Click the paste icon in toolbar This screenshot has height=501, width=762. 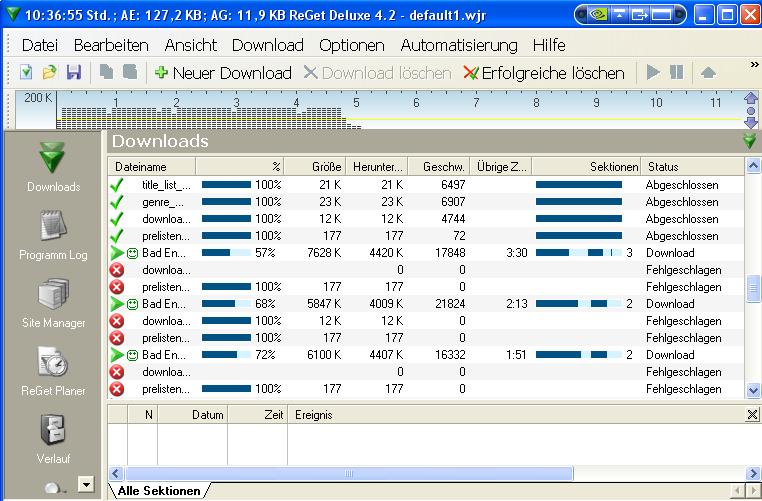130,72
